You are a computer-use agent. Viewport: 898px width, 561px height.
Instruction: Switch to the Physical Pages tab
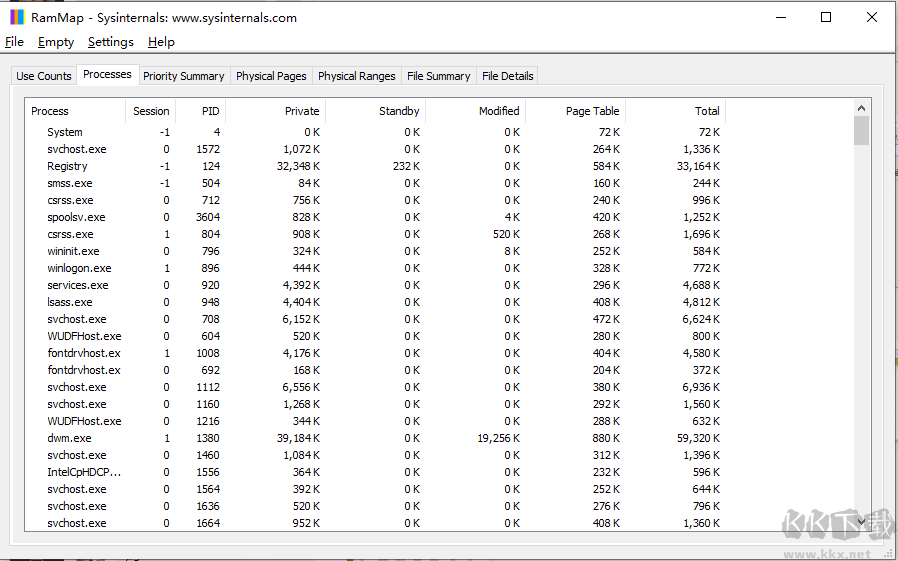coord(271,76)
